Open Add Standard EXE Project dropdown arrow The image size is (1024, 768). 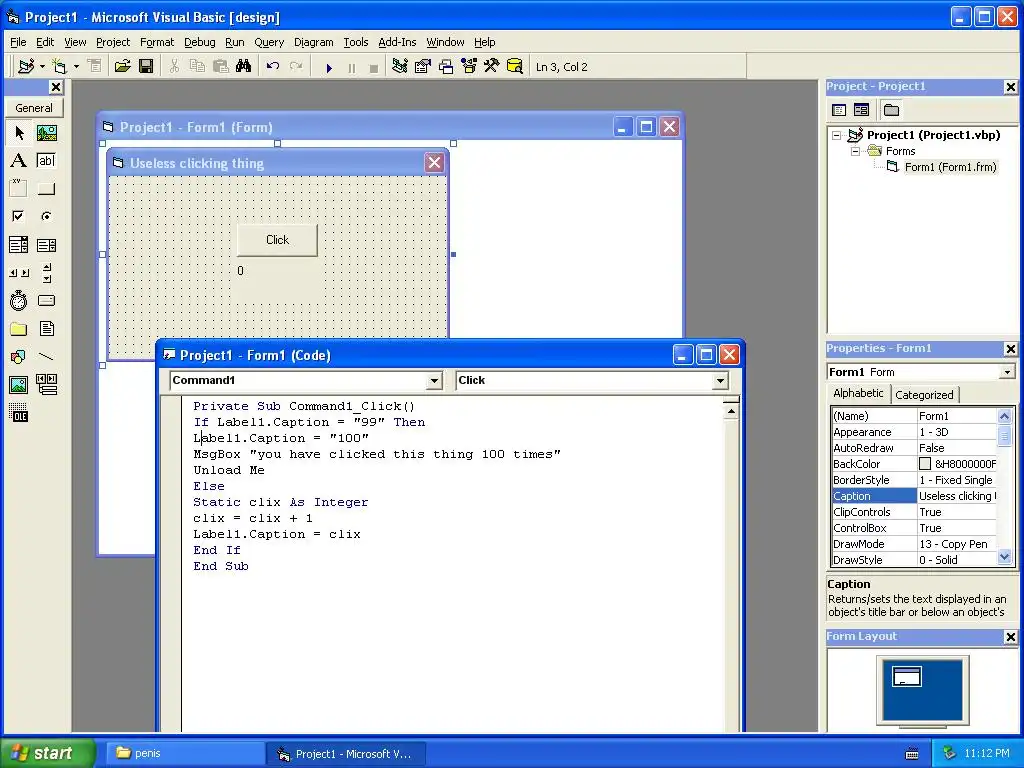tap(42, 66)
